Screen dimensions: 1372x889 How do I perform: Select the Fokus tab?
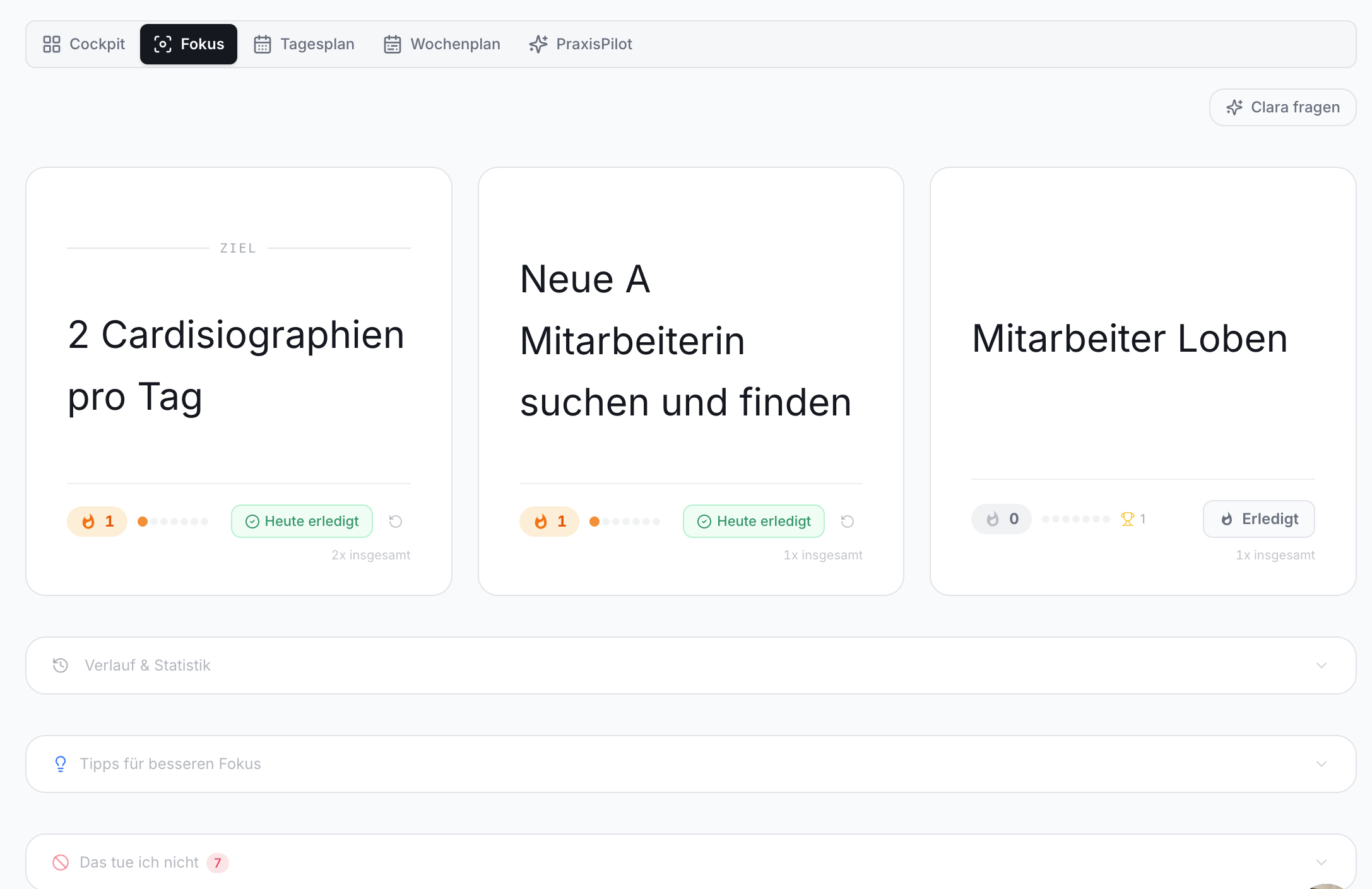click(x=189, y=44)
